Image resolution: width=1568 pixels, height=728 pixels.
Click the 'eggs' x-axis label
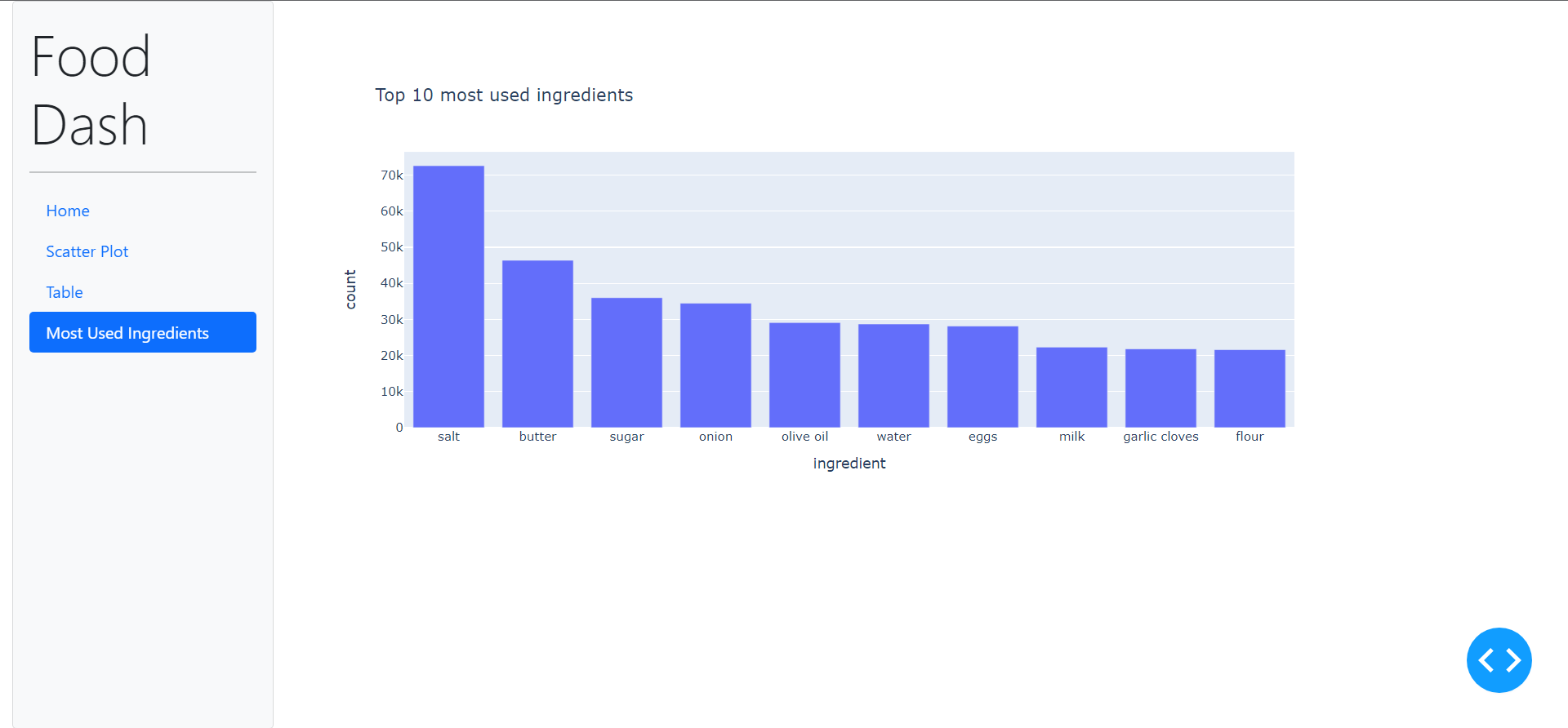pyautogui.click(x=982, y=437)
